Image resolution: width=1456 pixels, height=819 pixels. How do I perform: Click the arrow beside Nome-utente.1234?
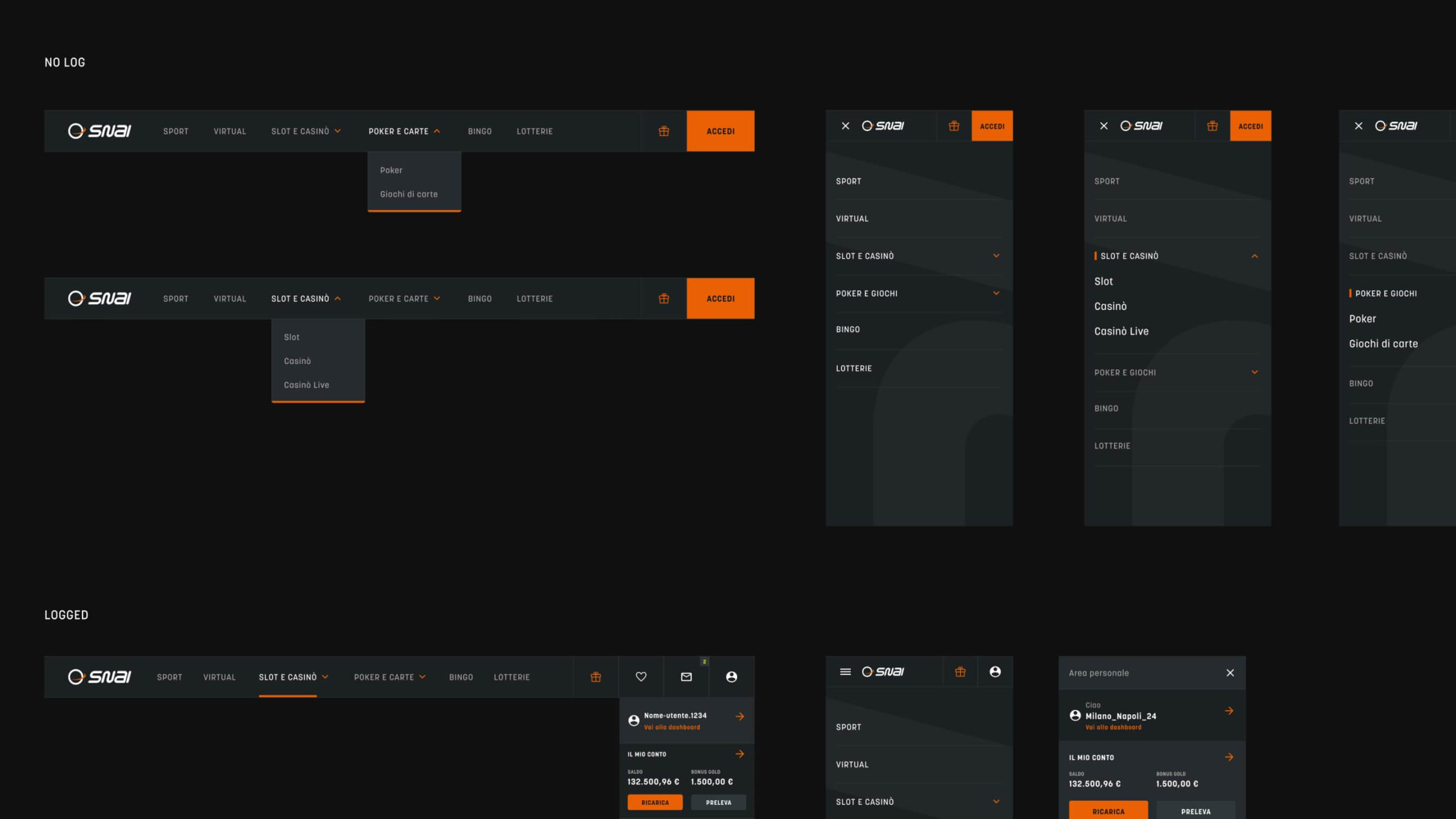(739, 717)
